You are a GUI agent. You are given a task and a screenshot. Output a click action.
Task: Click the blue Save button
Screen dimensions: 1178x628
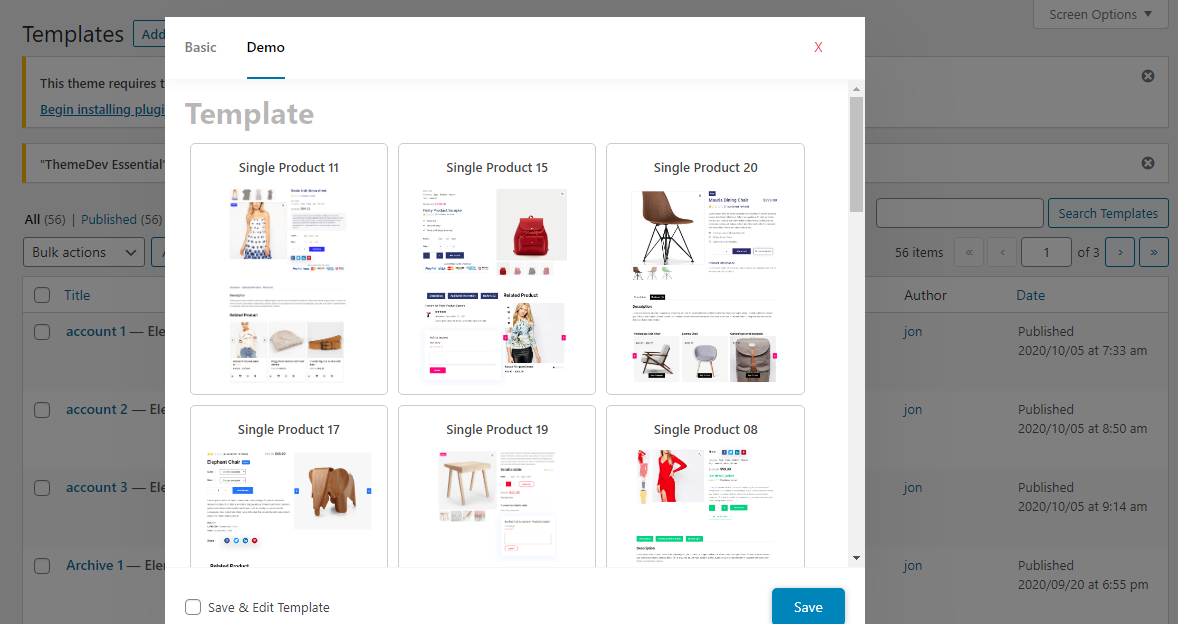pos(808,607)
